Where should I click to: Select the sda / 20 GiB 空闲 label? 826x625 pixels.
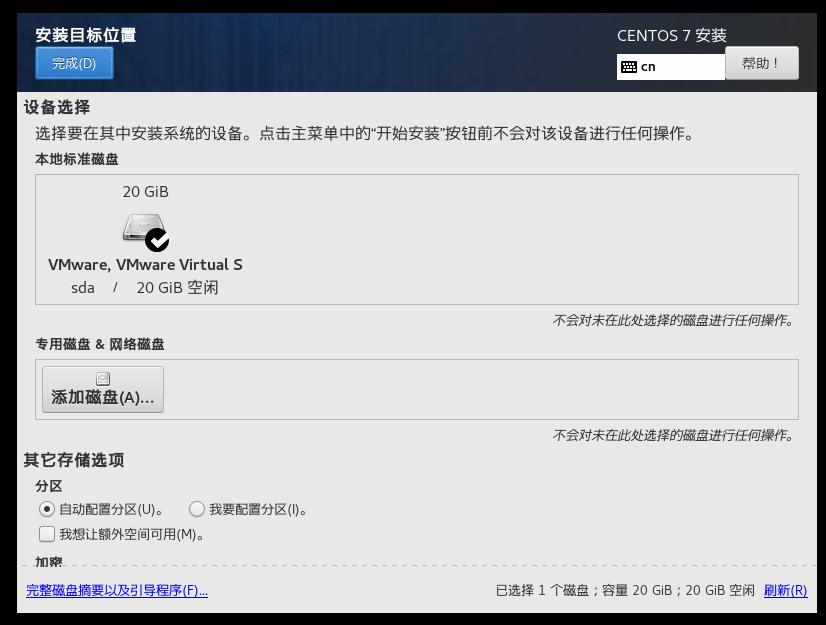pyautogui.click(x=145, y=287)
